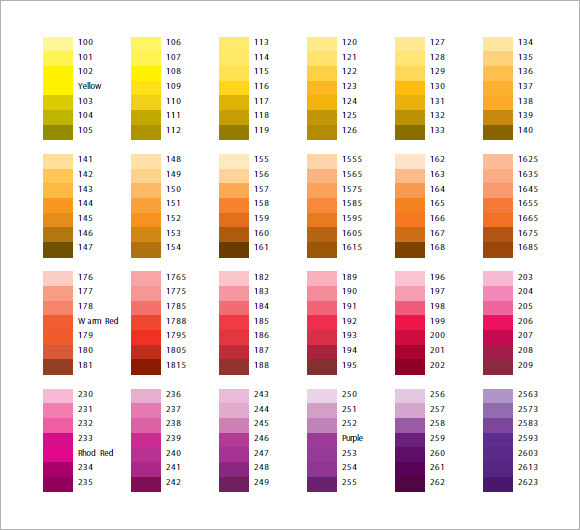Pick dark brown swatch 147
The width and height of the screenshot is (580, 530).
pyautogui.click(x=58, y=250)
